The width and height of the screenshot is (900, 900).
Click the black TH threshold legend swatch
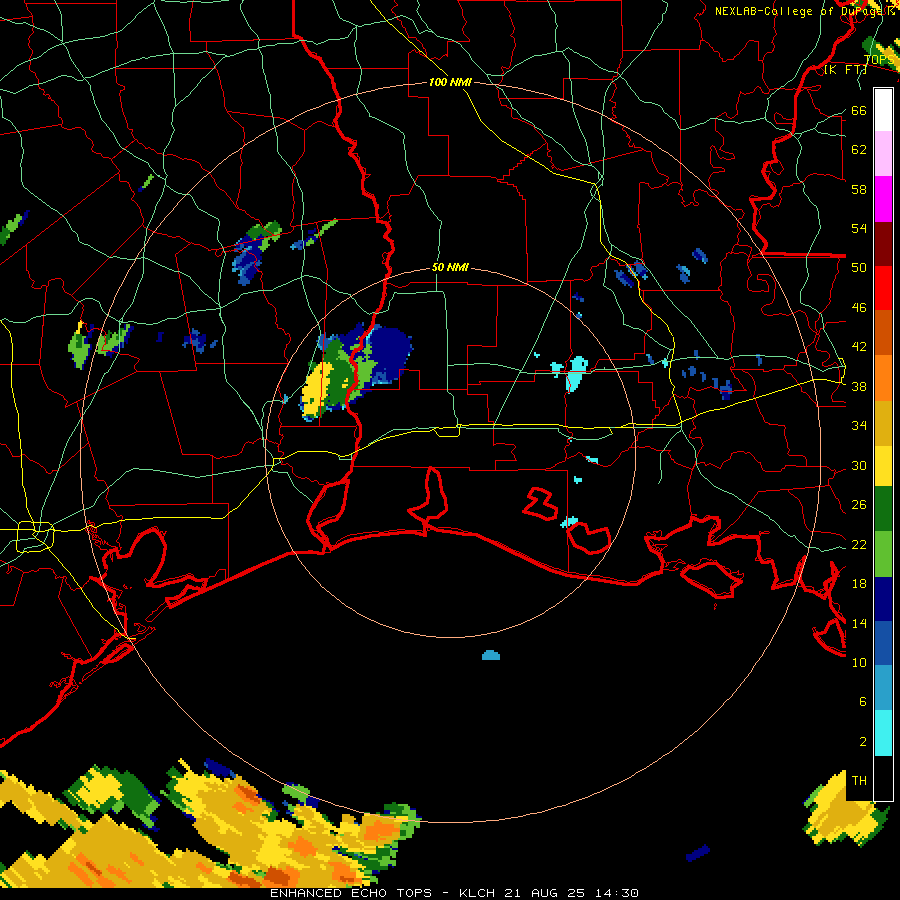tap(883, 778)
